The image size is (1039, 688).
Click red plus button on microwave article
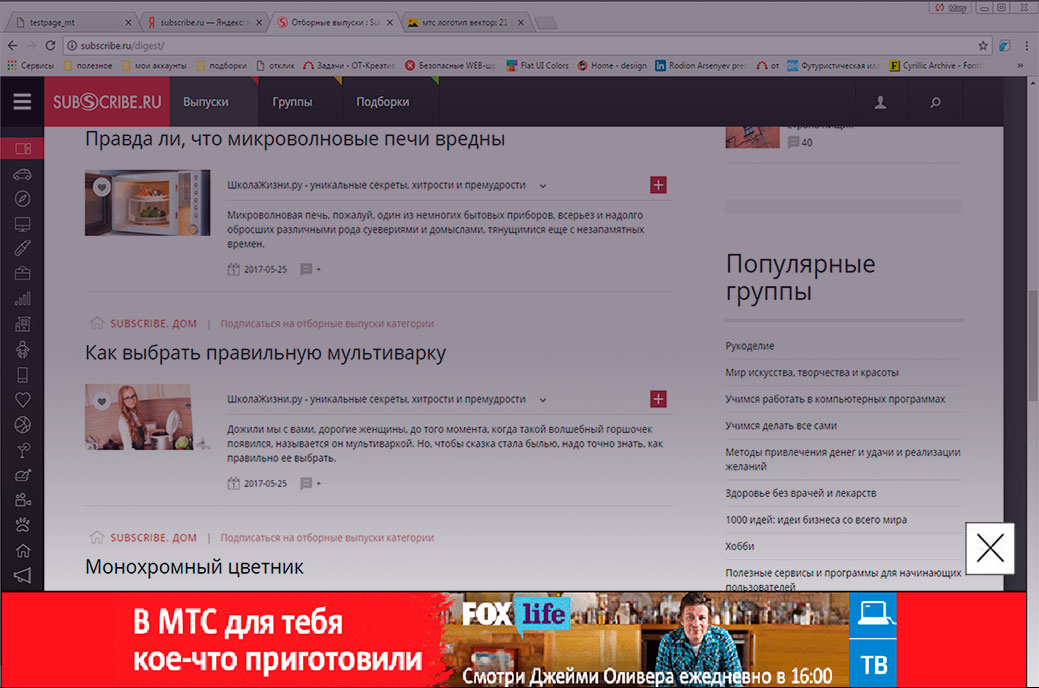658,185
